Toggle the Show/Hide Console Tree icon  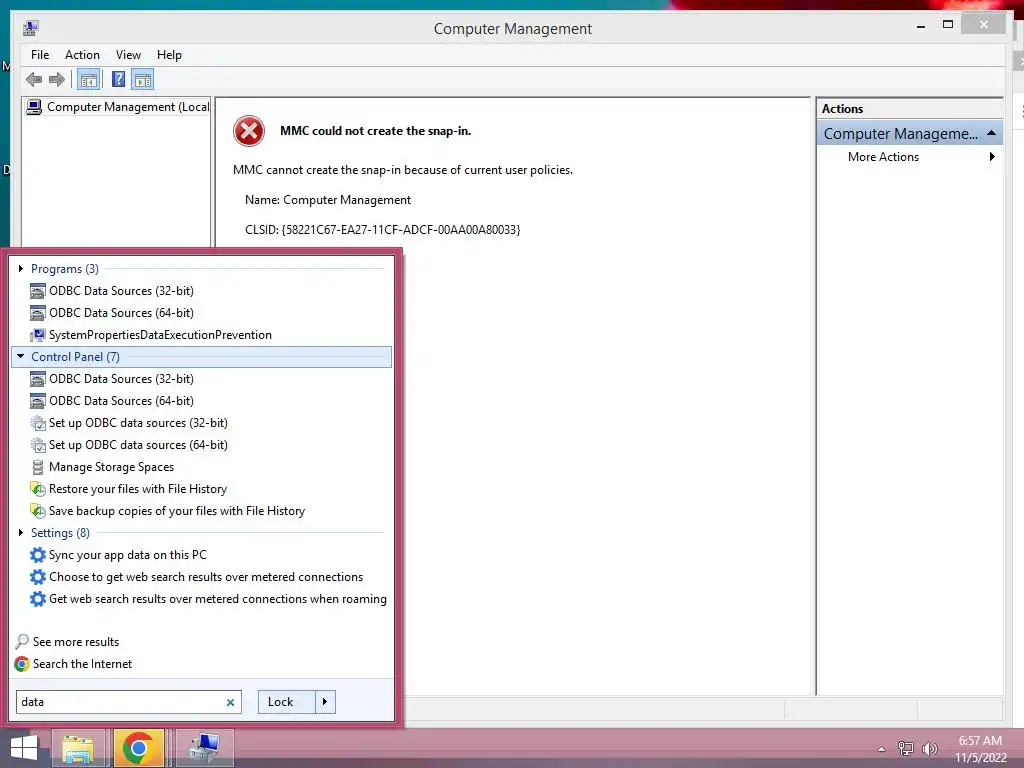pos(88,80)
